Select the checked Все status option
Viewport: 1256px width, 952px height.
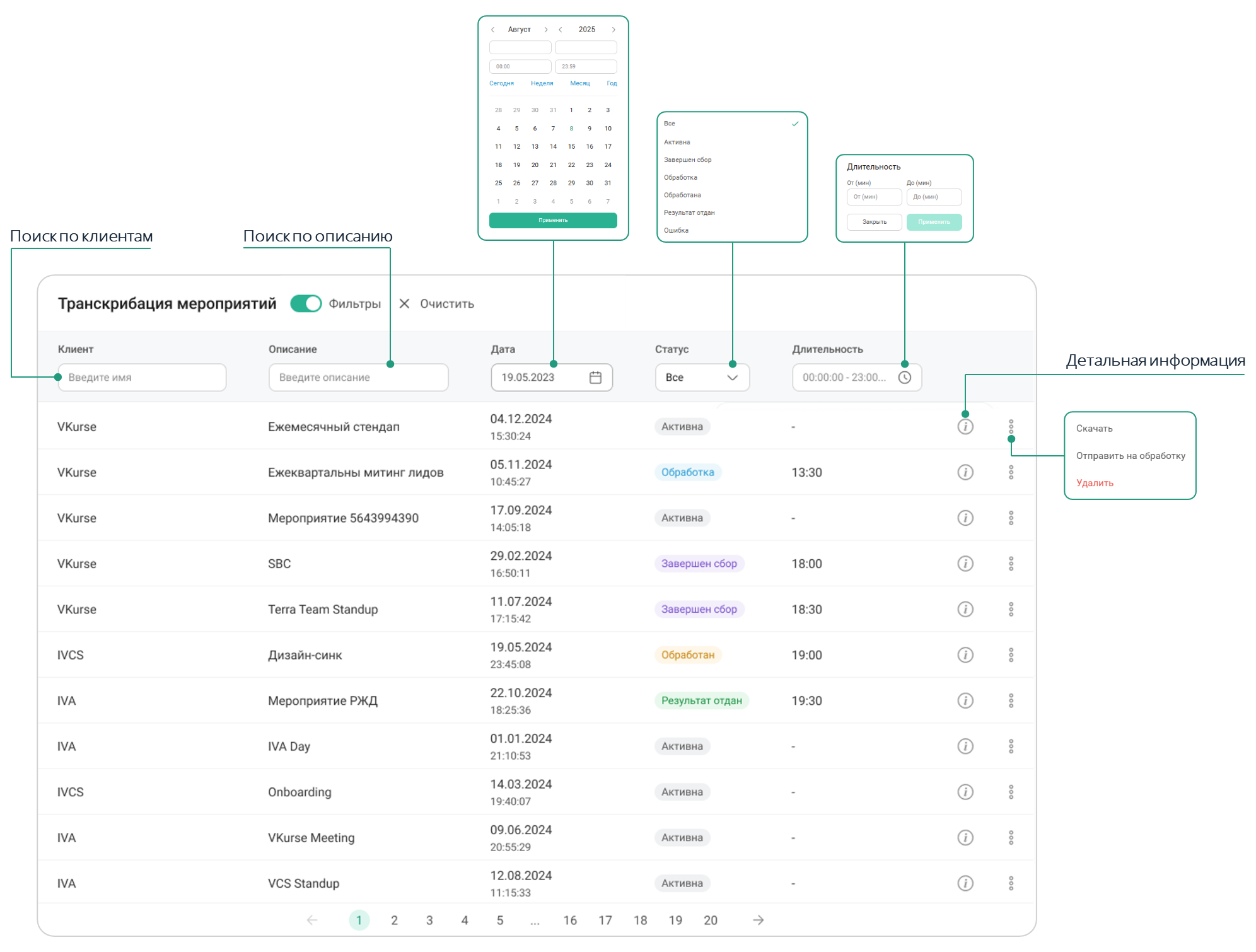click(731, 124)
